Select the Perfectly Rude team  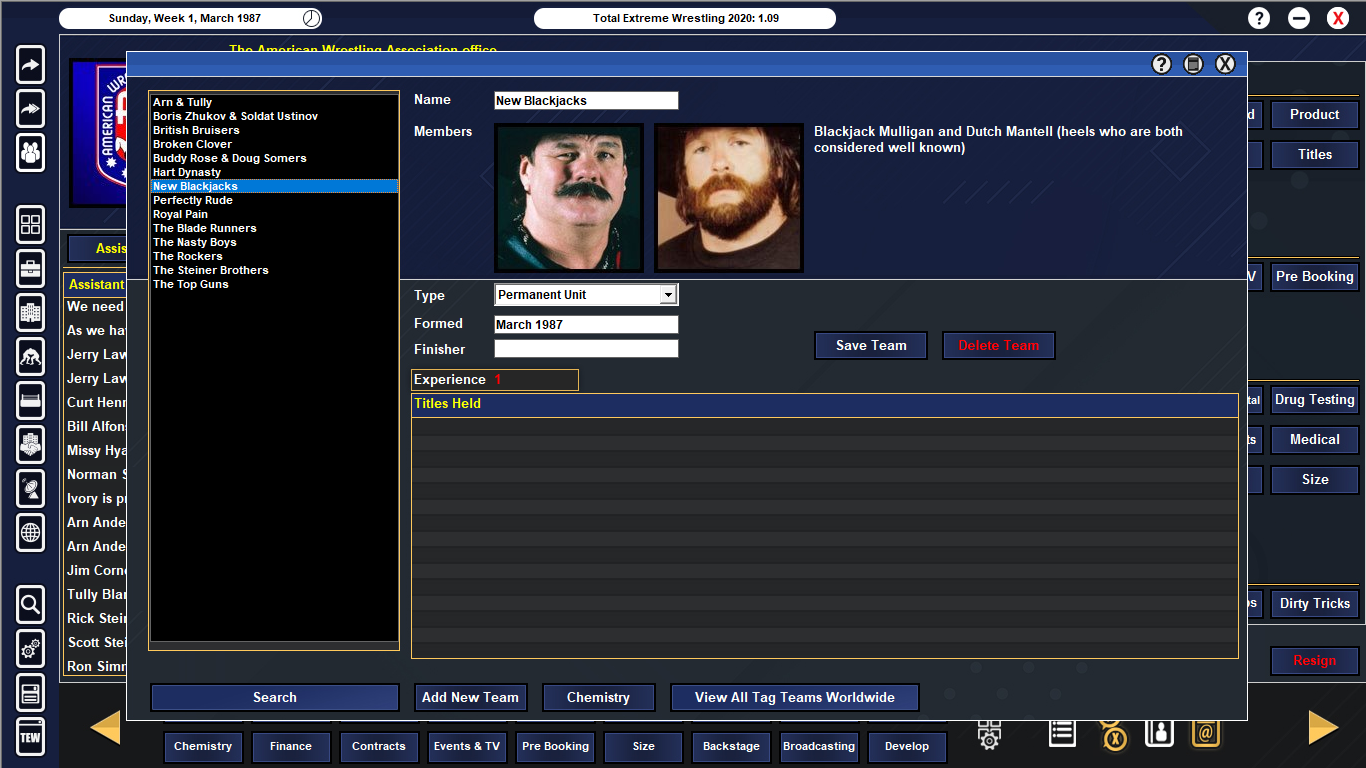point(274,200)
